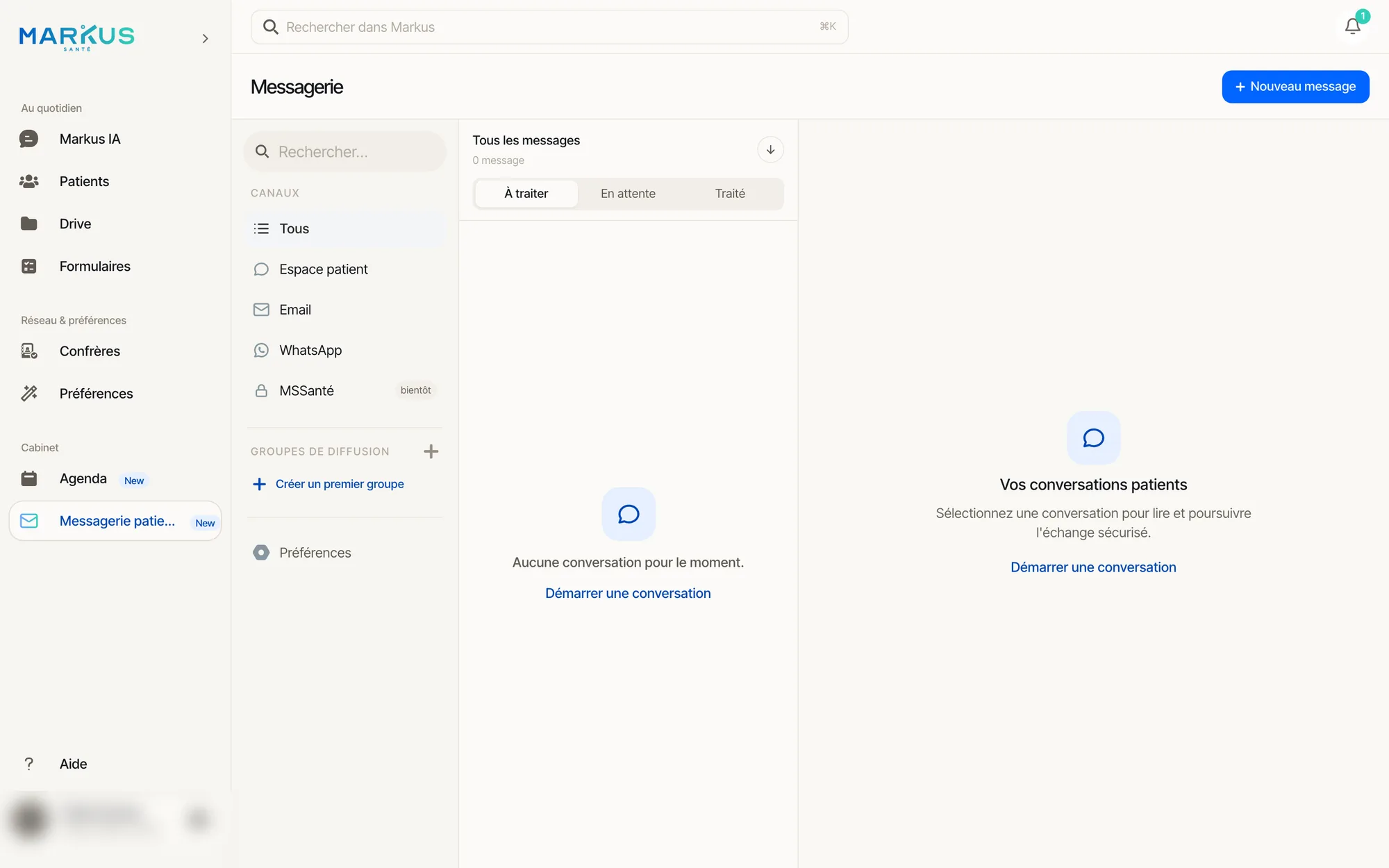Open the Formulaires icon
Image resolution: width=1389 pixels, height=868 pixels.
tap(28, 266)
